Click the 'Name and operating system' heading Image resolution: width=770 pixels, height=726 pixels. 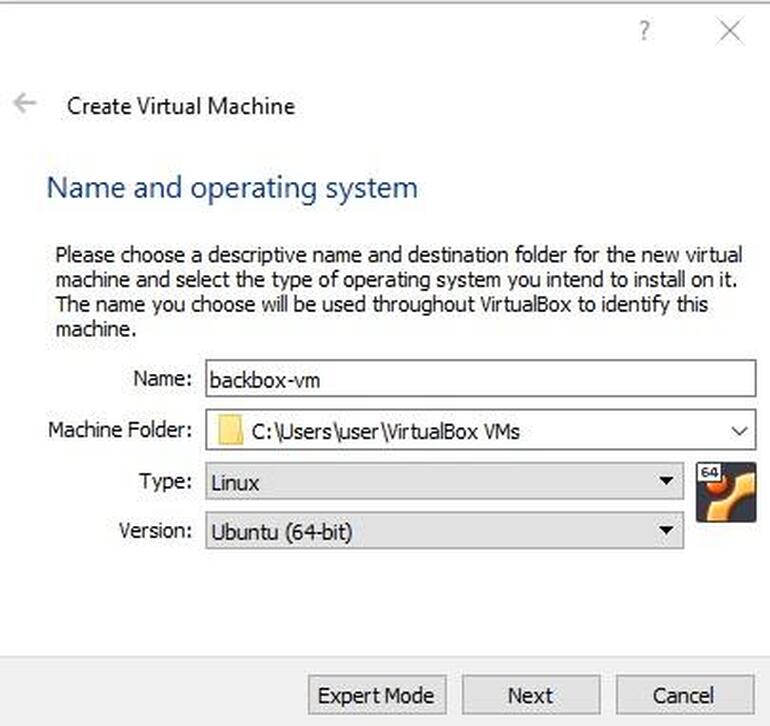tap(232, 189)
